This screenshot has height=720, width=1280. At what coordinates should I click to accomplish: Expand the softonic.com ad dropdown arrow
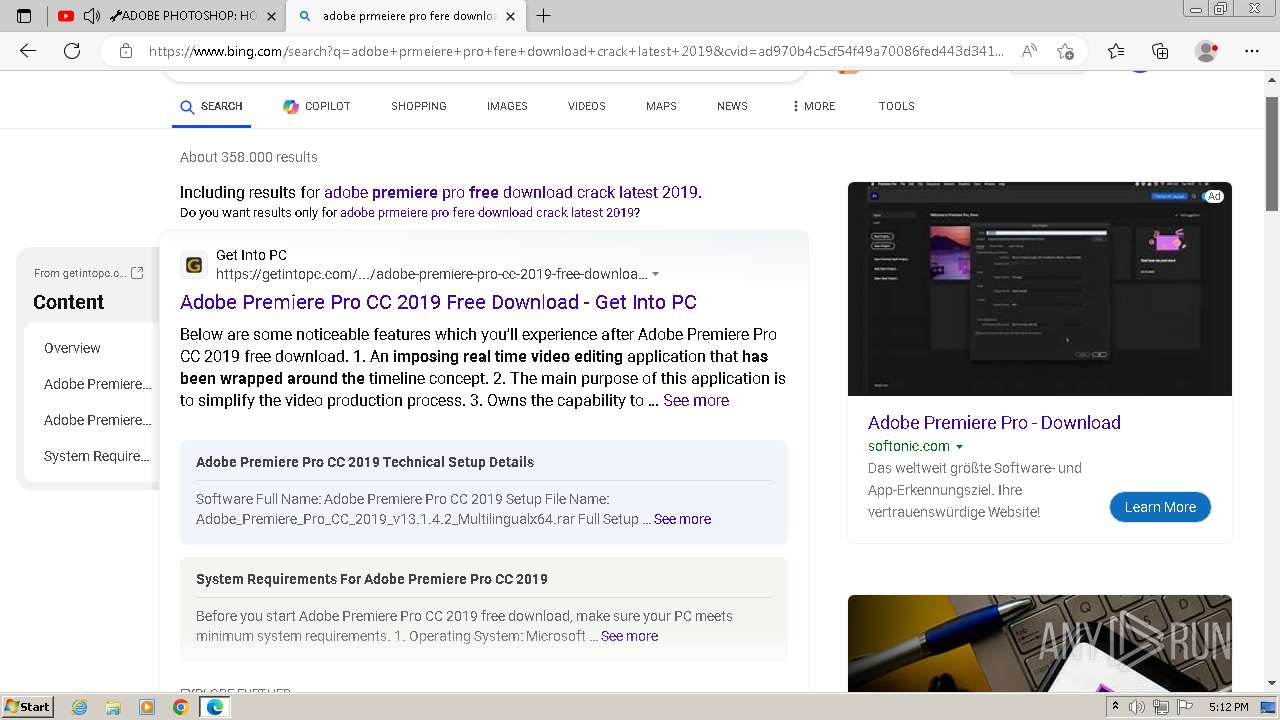[960, 447]
